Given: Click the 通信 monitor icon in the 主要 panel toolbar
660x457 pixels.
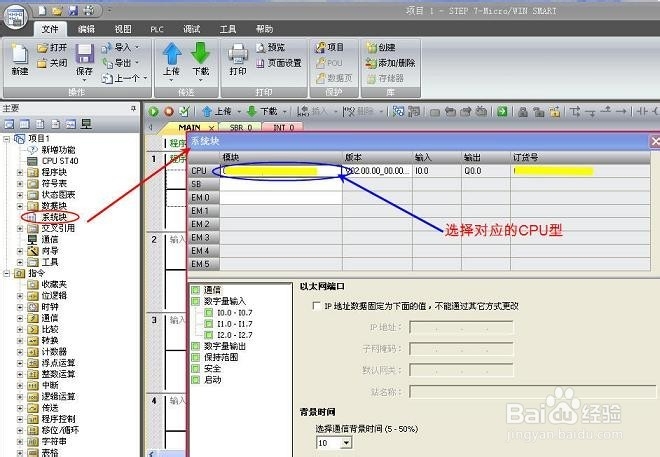Looking at the screenshot, I should point(86,124).
